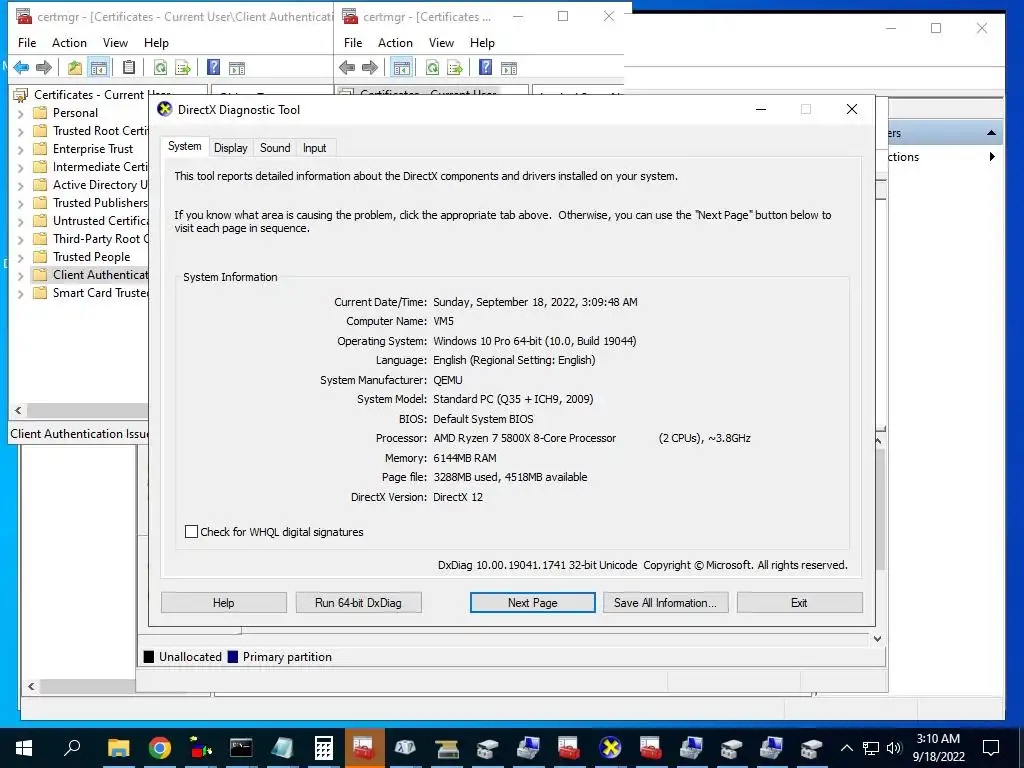
Task: Expand the Trusted Publishers folder
Action: (x=20, y=203)
